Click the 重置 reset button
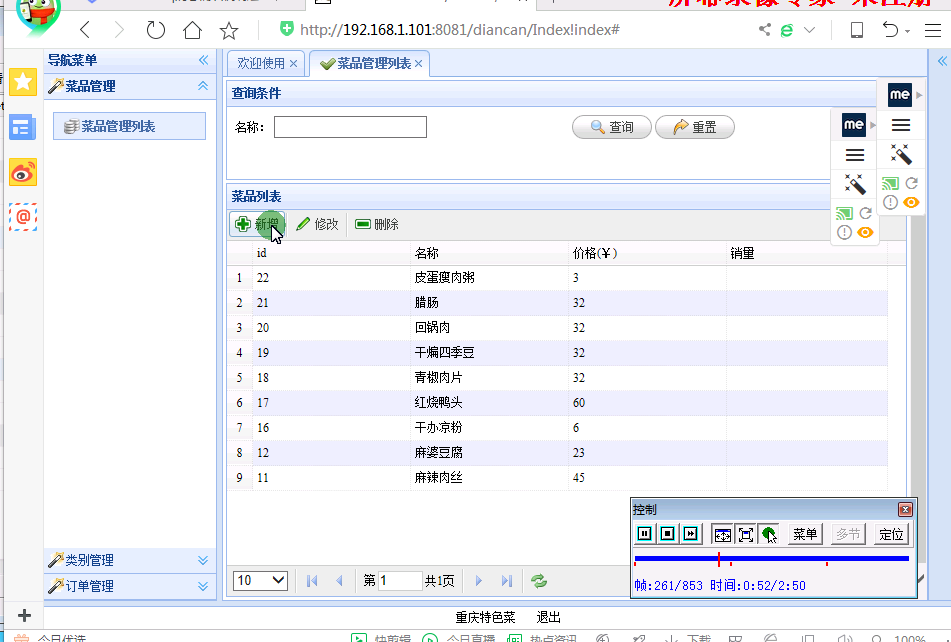Screen dimensions: 951x642 point(695,127)
